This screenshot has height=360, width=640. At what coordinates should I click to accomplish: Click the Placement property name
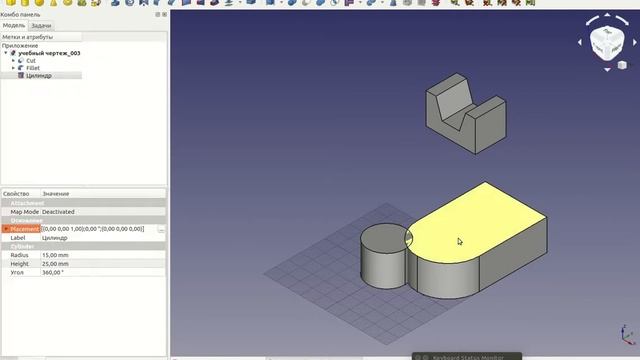point(24,229)
